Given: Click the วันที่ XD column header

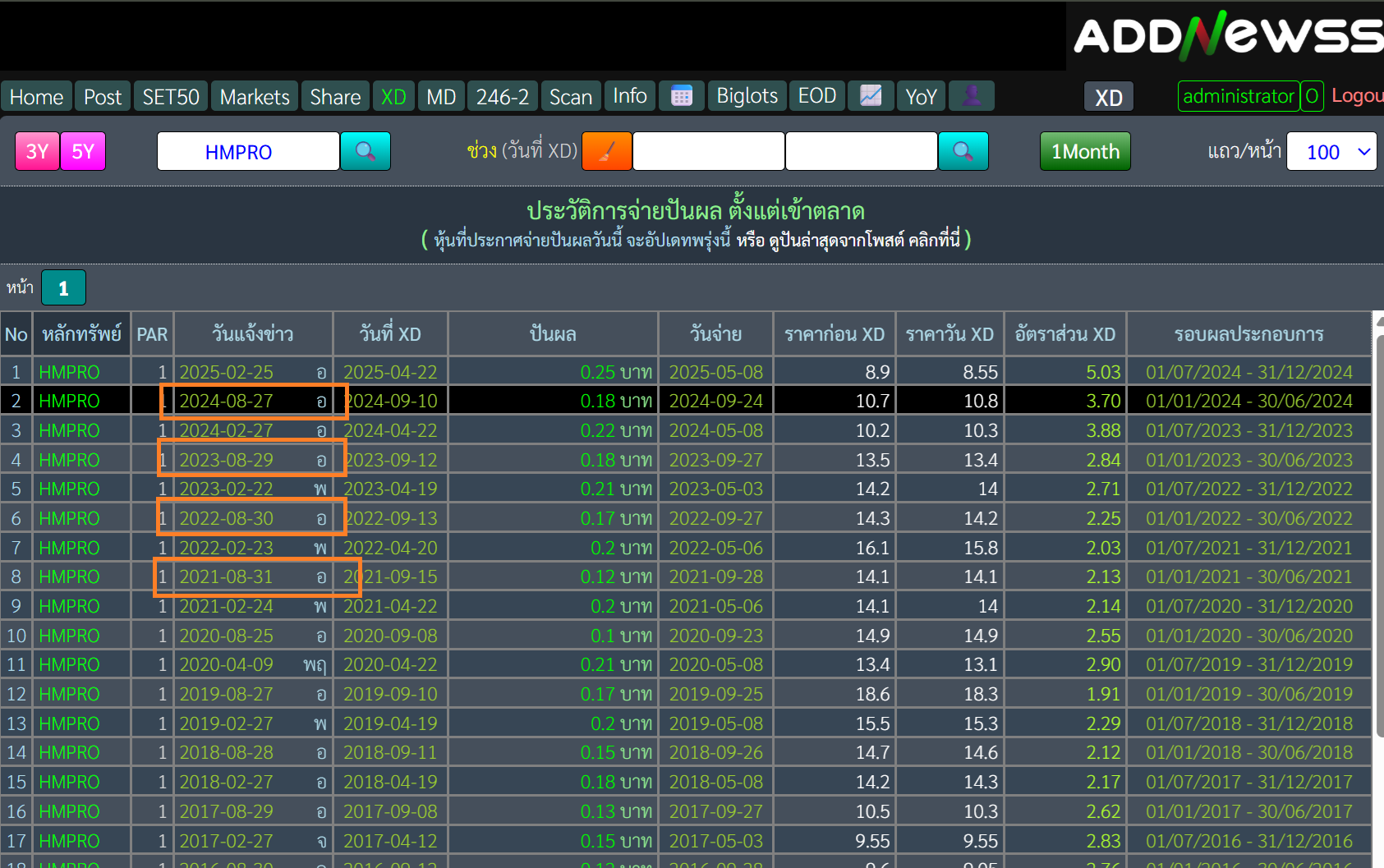Looking at the screenshot, I should (390, 334).
